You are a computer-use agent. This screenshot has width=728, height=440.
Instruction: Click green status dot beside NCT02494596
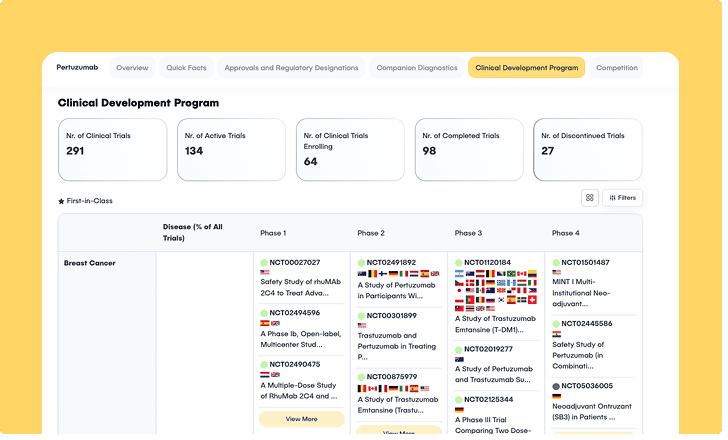point(264,313)
